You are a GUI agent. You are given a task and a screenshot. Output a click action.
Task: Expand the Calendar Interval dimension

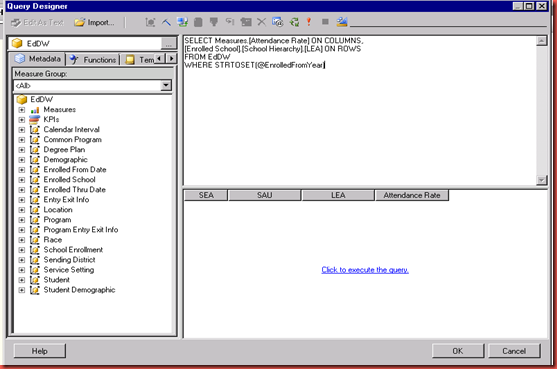click(22, 130)
